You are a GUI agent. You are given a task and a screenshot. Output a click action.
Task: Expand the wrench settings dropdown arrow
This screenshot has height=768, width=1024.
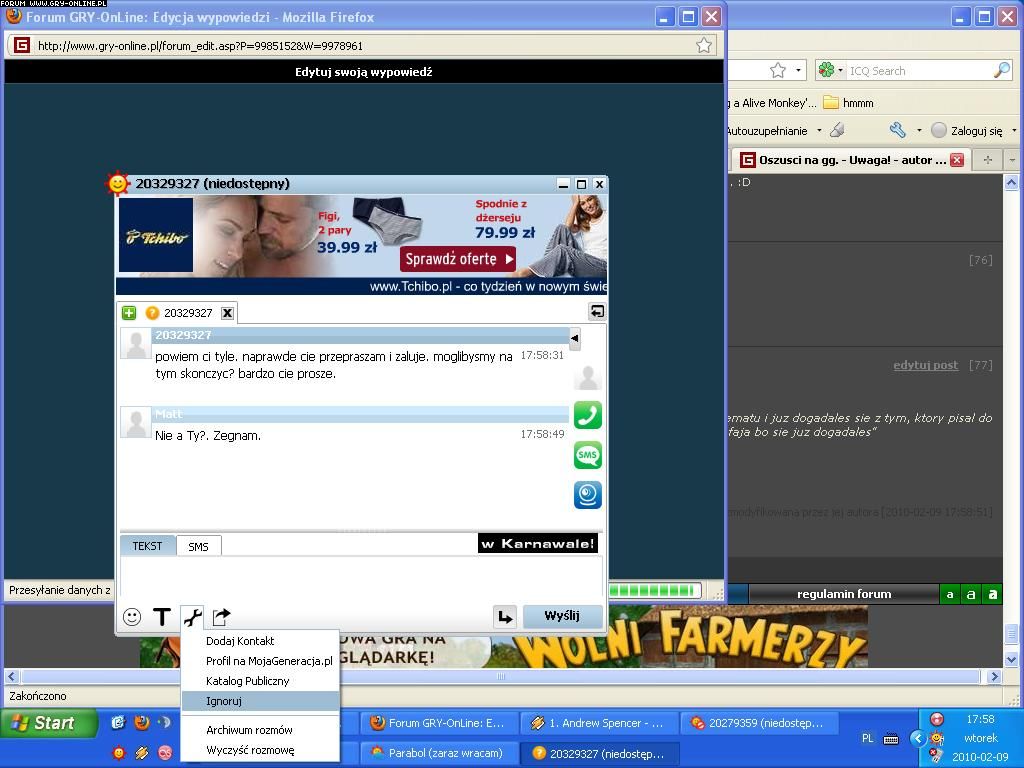[x=919, y=130]
